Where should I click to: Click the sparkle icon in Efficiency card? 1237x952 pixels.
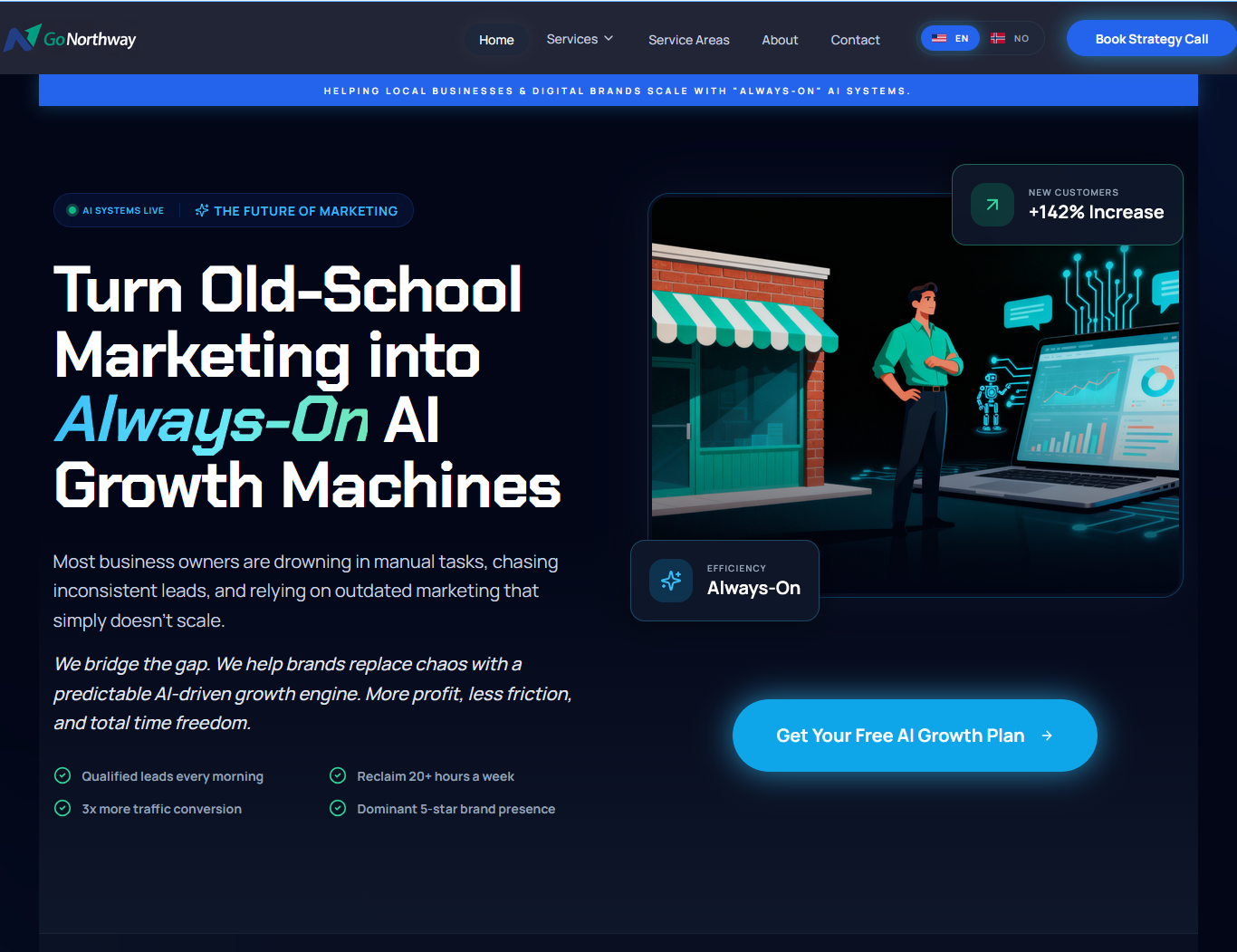coord(671,581)
